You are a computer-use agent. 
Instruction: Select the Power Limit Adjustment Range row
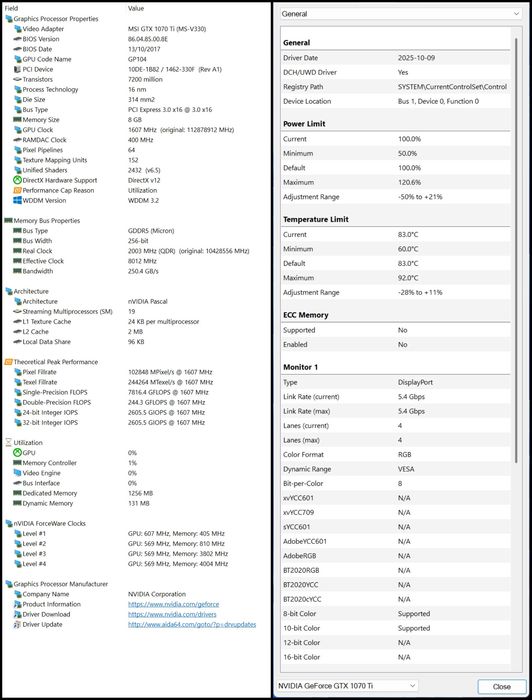point(396,197)
